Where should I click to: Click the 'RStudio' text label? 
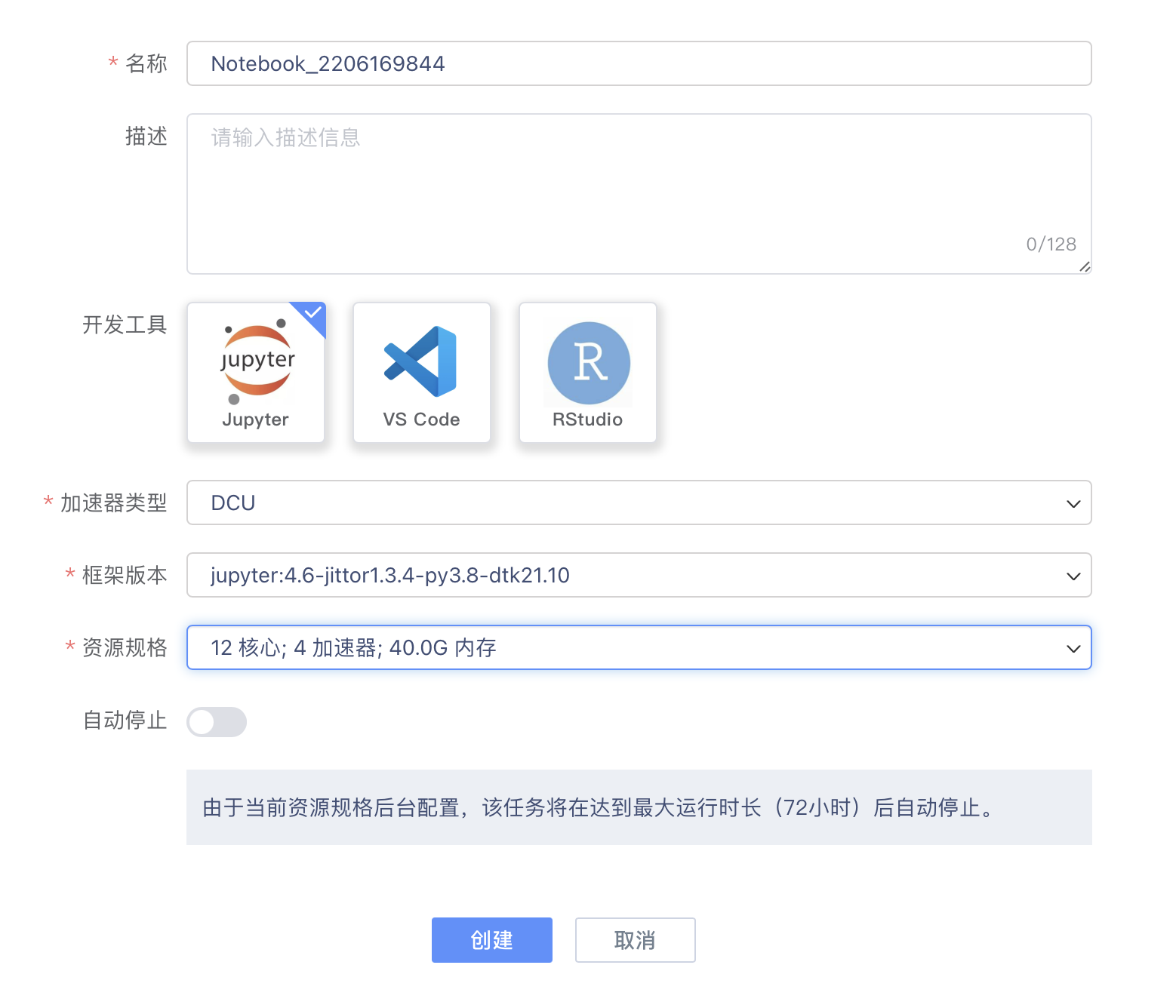587,419
